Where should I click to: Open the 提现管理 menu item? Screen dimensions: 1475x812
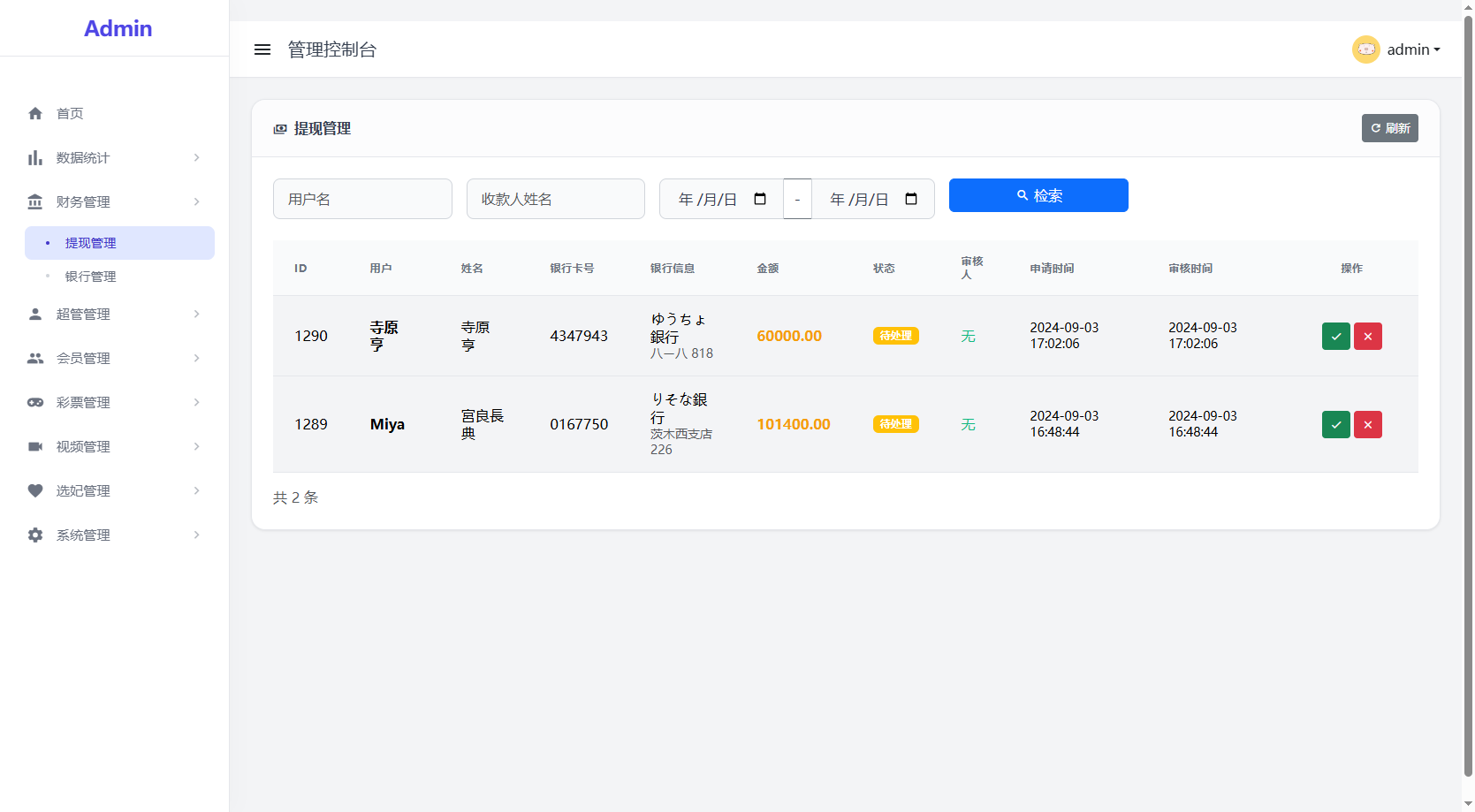coord(91,242)
